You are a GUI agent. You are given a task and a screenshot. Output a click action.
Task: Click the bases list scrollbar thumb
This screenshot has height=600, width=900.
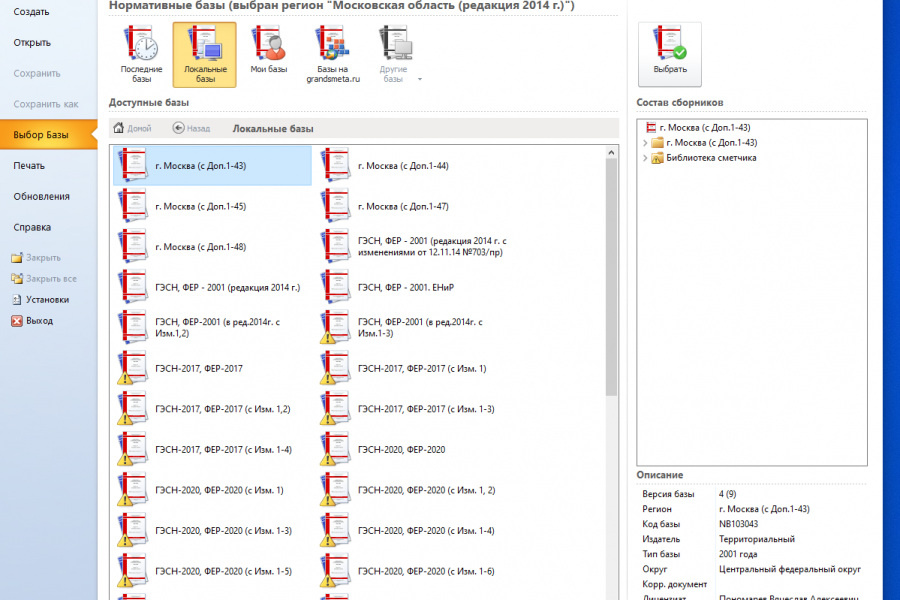coord(611,277)
